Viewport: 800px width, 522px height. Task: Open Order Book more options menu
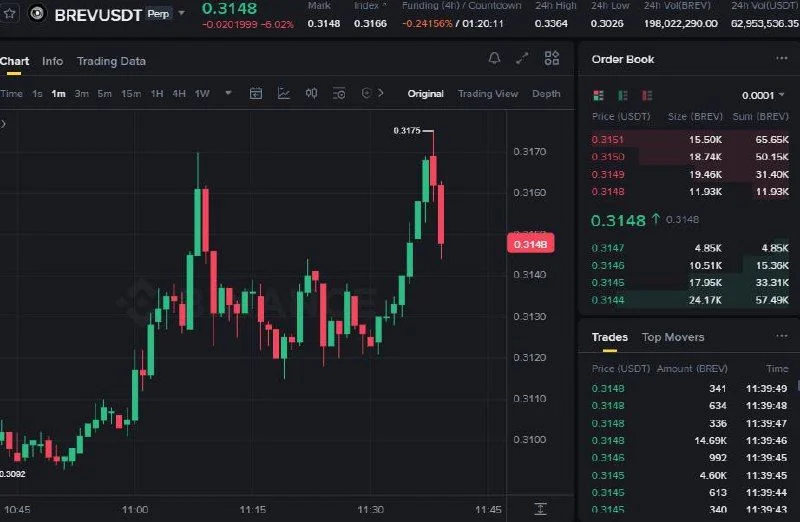pos(782,59)
